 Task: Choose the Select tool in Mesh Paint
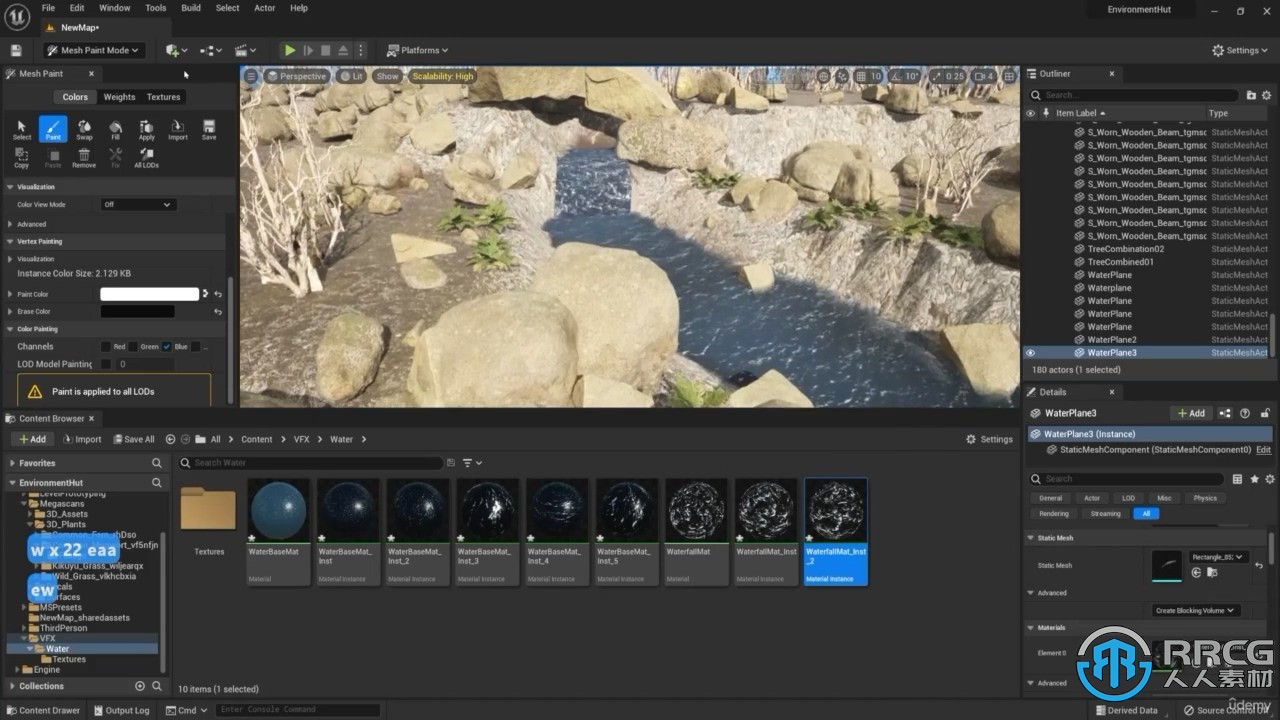22,129
